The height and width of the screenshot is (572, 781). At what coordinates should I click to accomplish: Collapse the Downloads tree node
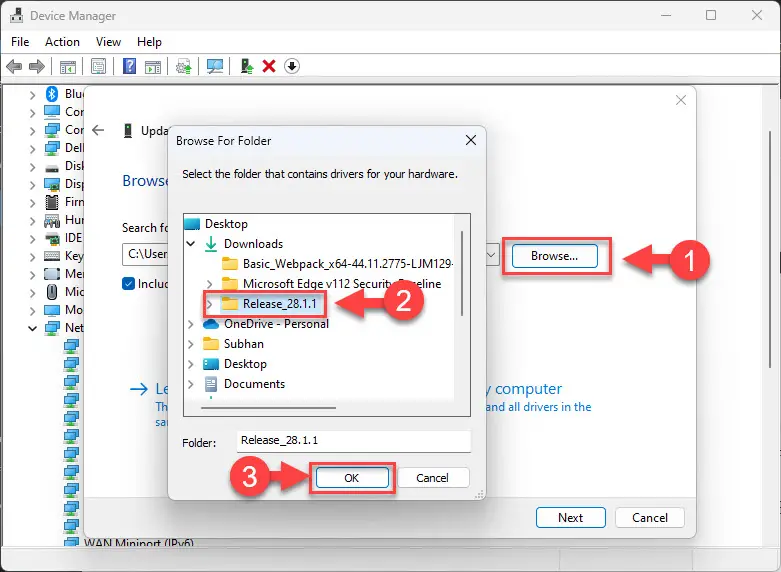[x=190, y=244]
